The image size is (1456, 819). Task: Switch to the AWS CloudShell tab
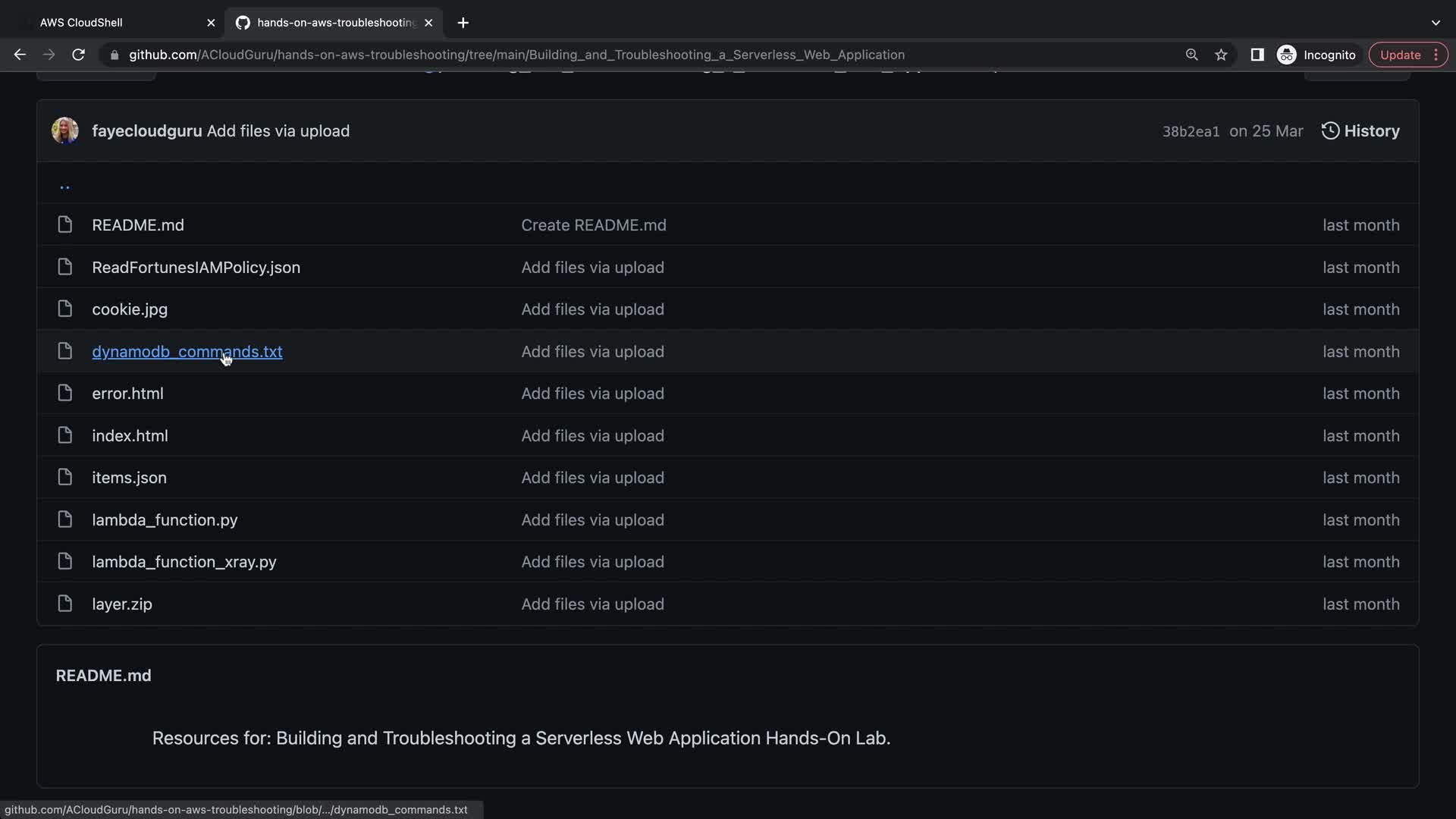tap(114, 23)
